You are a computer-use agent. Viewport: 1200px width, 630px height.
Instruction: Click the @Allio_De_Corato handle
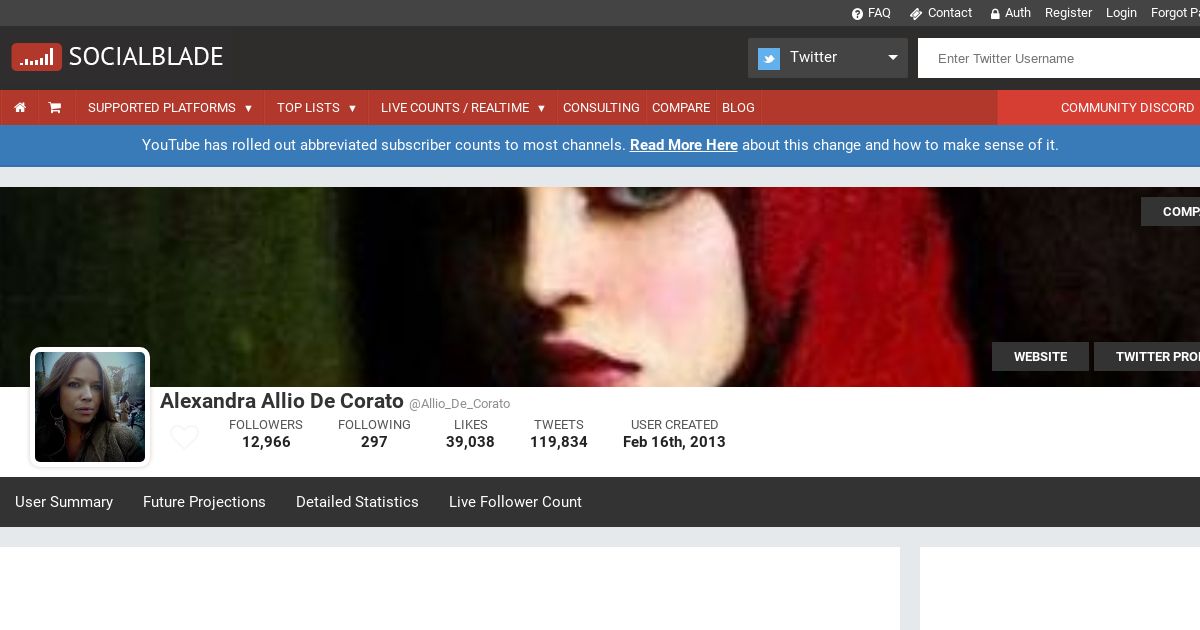point(459,404)
